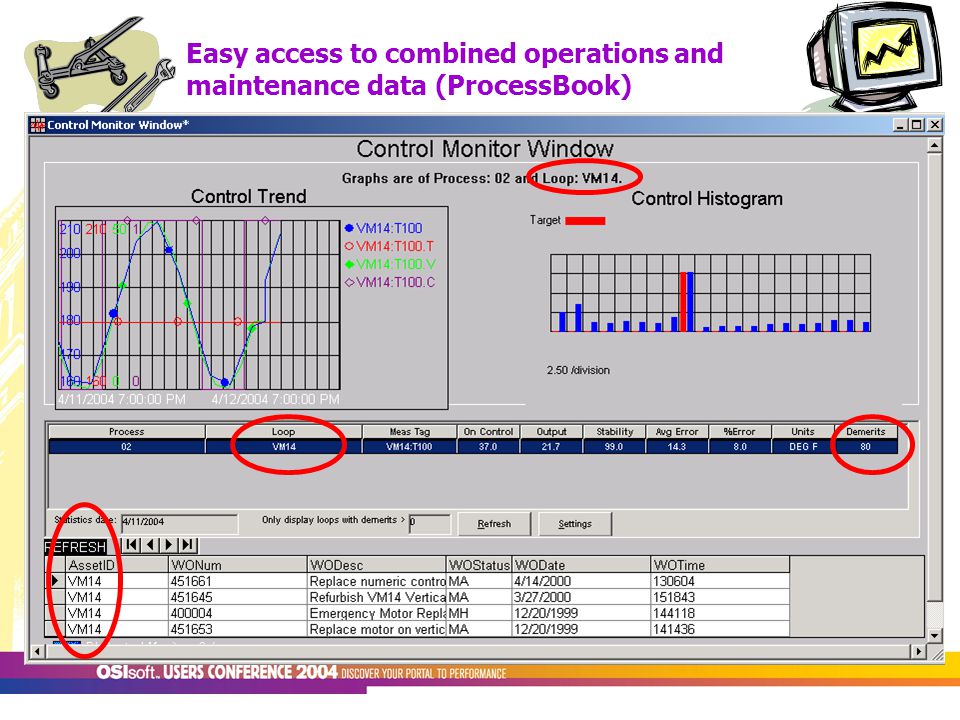Click the vertical scrollbar up arrow

pos(934,146)
